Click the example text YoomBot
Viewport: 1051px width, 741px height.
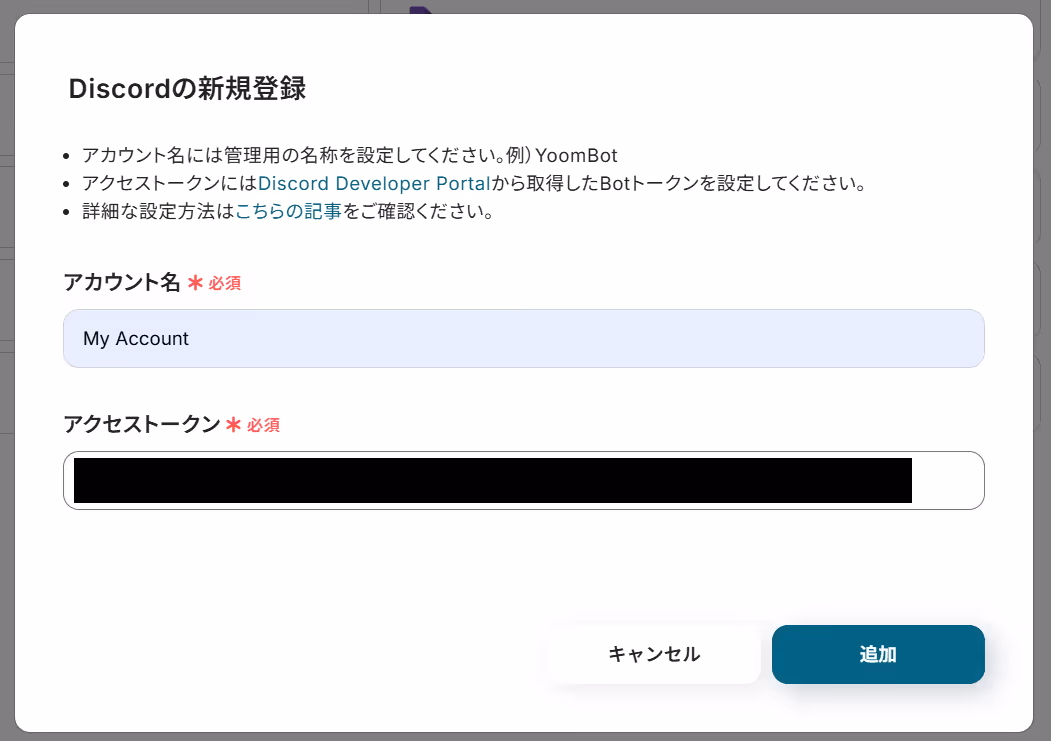click(x=576, y=155)
